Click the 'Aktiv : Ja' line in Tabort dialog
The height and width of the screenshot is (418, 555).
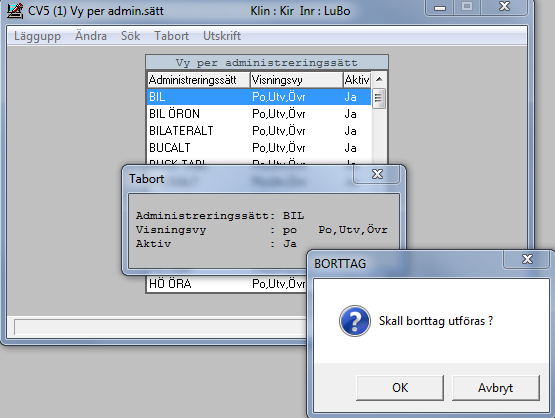point(216,244)
